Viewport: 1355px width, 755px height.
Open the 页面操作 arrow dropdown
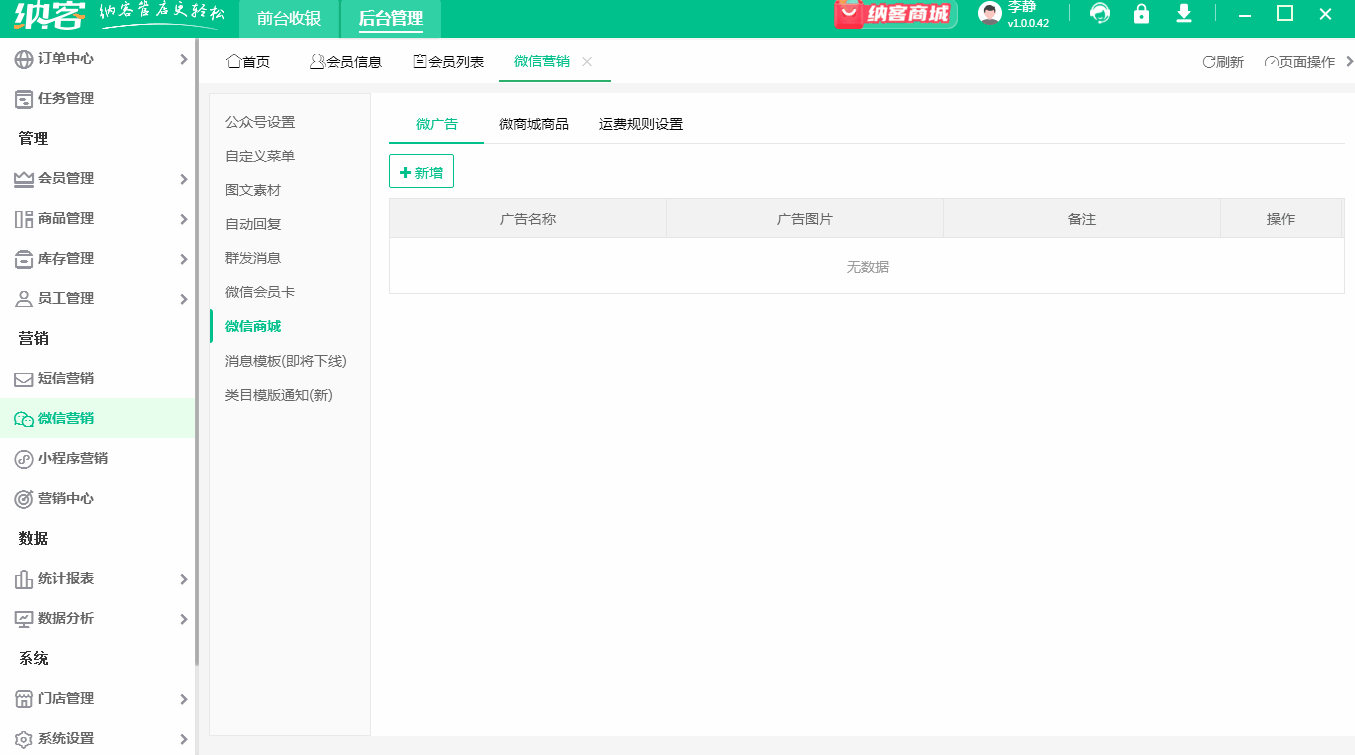click(1348, 61)
